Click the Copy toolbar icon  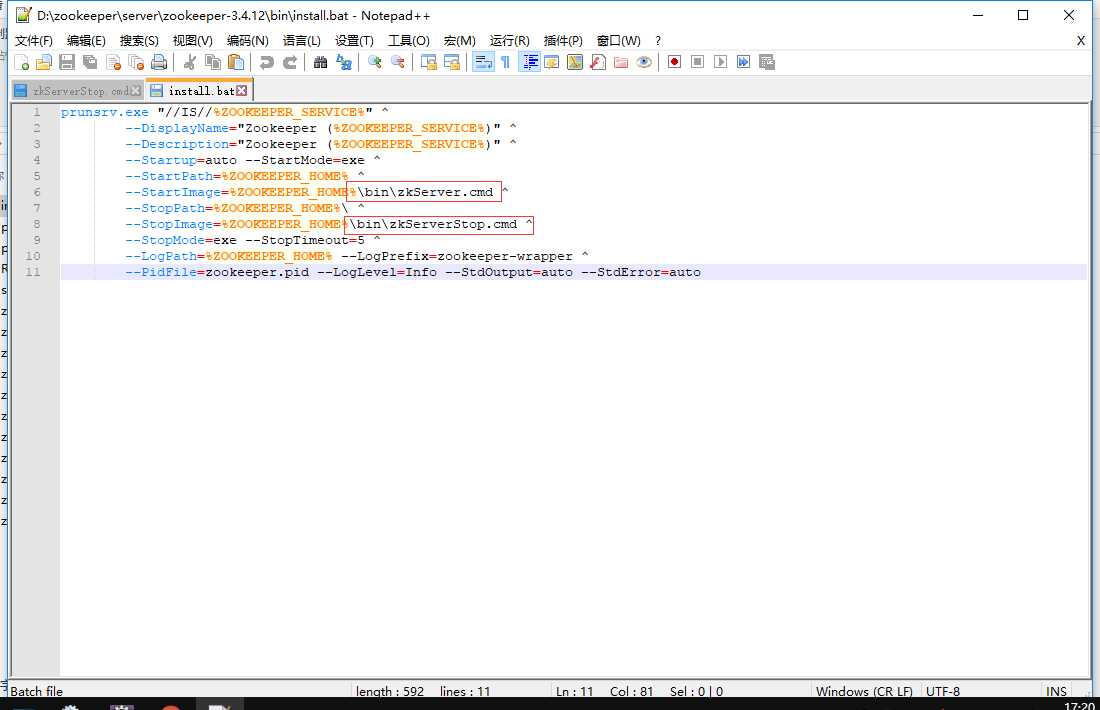(213, 62)
